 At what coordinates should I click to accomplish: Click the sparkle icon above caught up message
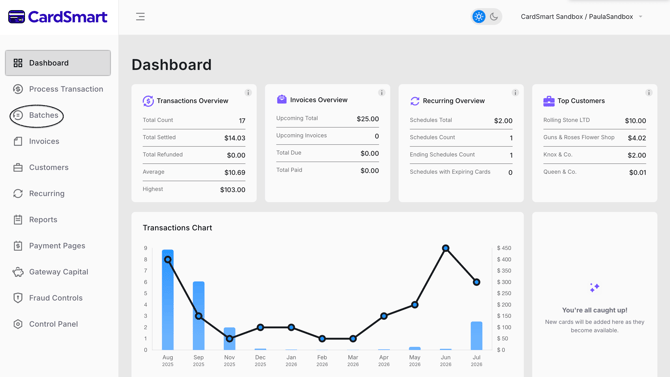[x=594, y=287]
